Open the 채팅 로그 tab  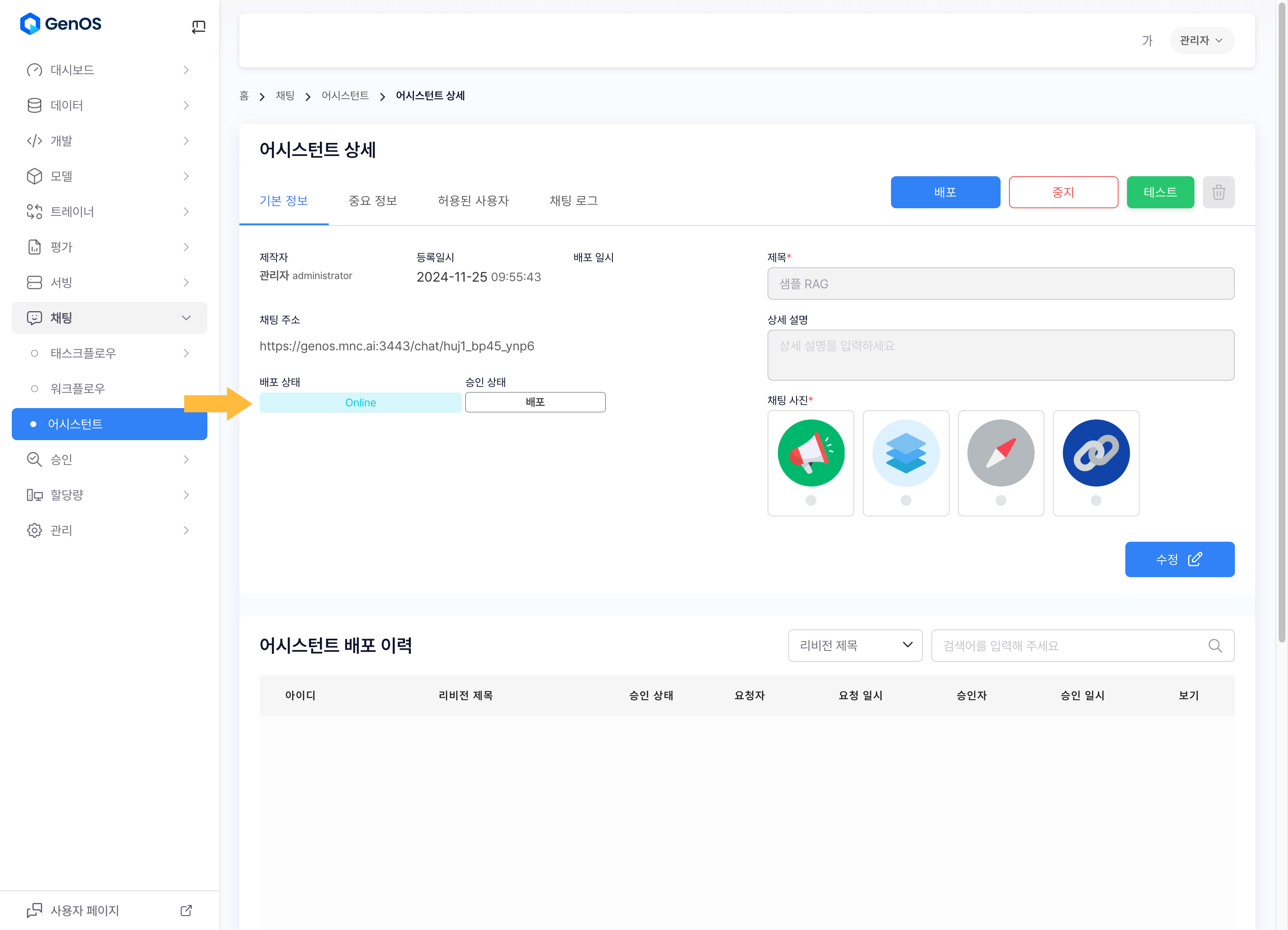pyautogui.click(x=574, y=201)
